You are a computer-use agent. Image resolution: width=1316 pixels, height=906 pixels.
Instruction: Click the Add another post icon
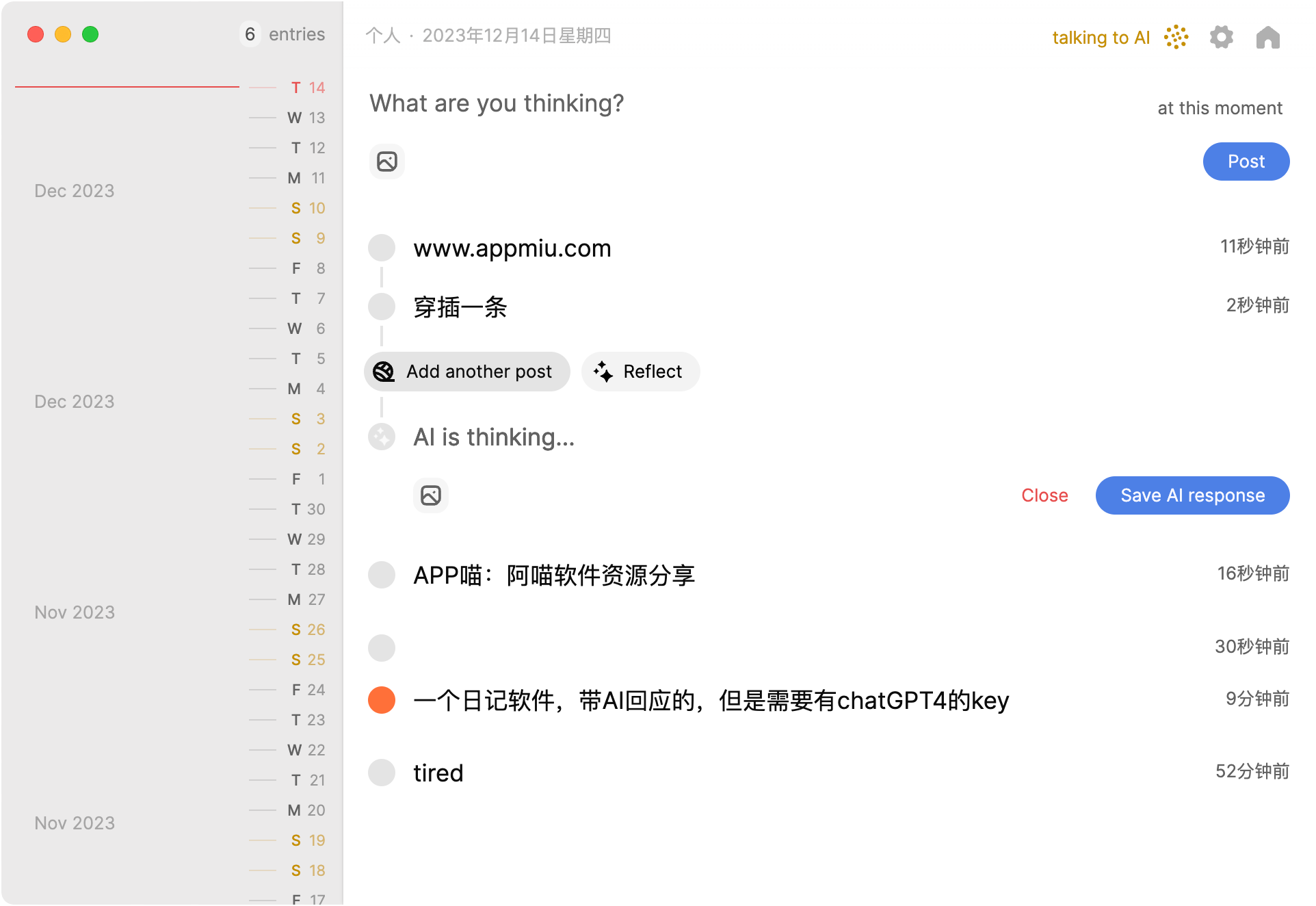coord(384,372)
